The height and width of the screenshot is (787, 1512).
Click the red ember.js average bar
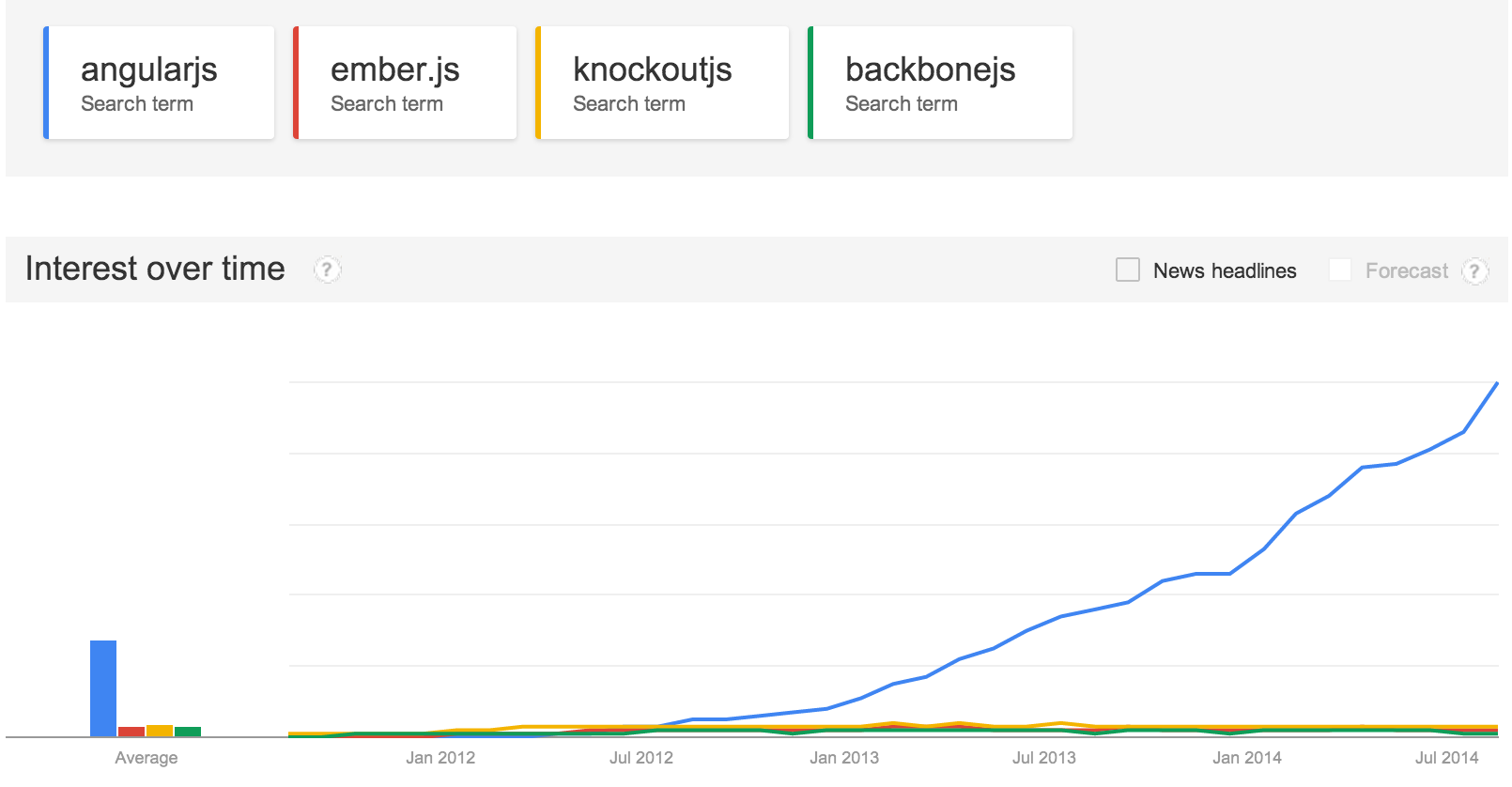(x=131, y=732)
